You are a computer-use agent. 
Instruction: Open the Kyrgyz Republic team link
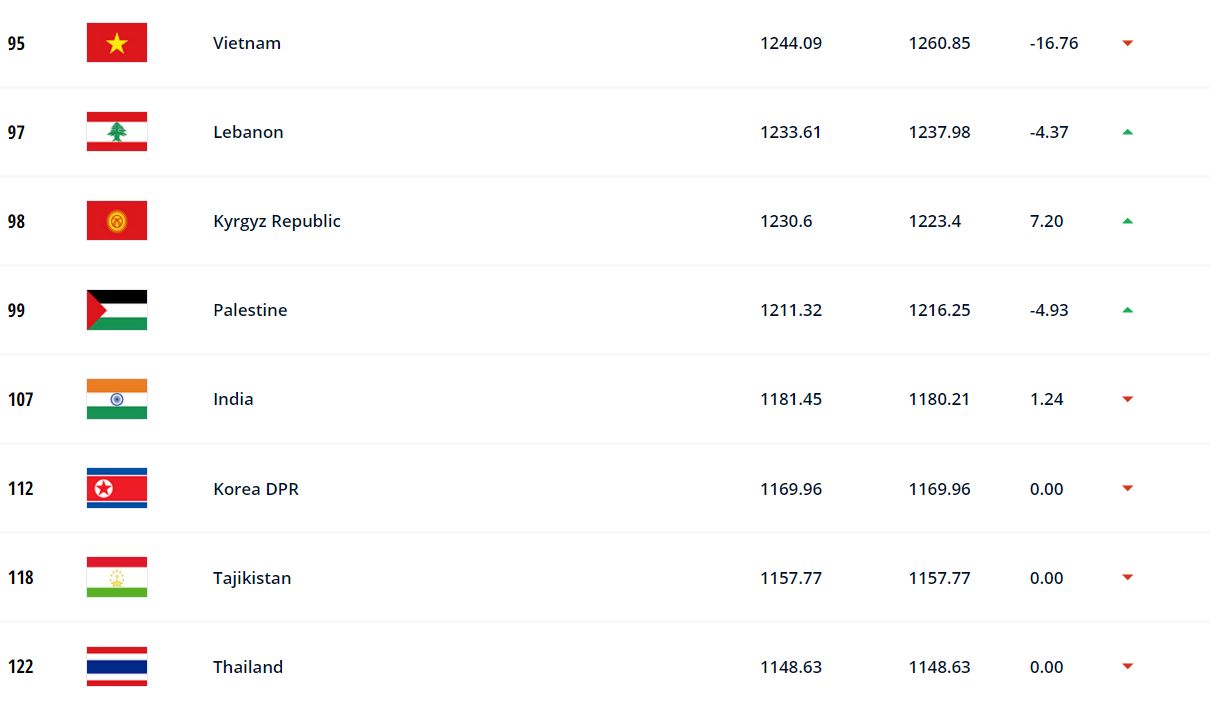[277, 221]
